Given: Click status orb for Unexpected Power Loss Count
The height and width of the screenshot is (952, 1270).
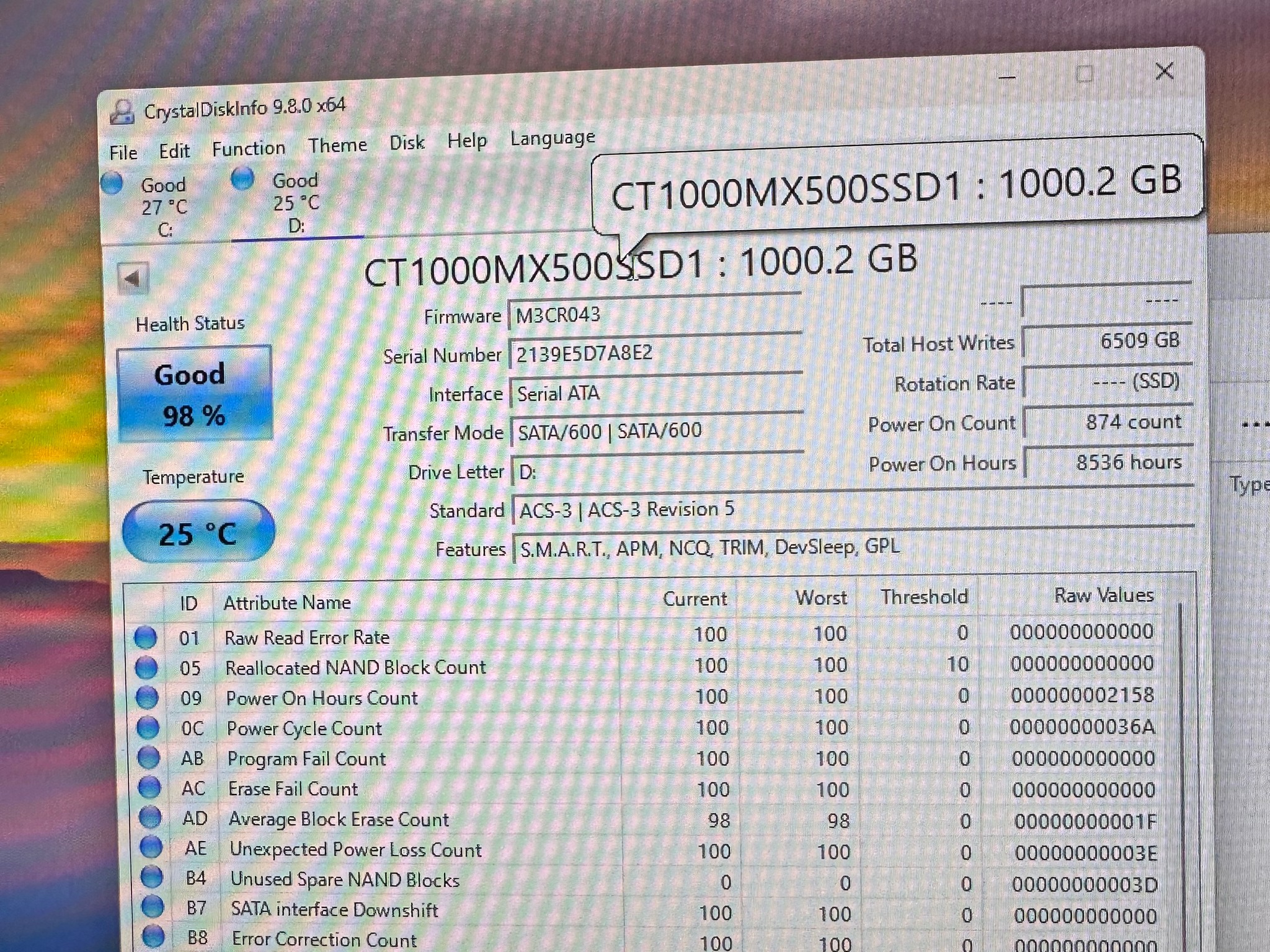Looking at the screenshot, I should [x=151, y=848].
